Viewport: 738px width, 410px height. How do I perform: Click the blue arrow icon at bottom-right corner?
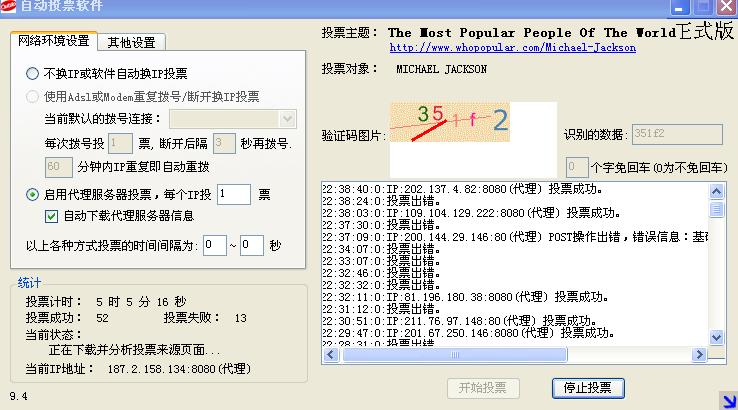[729, 401]
